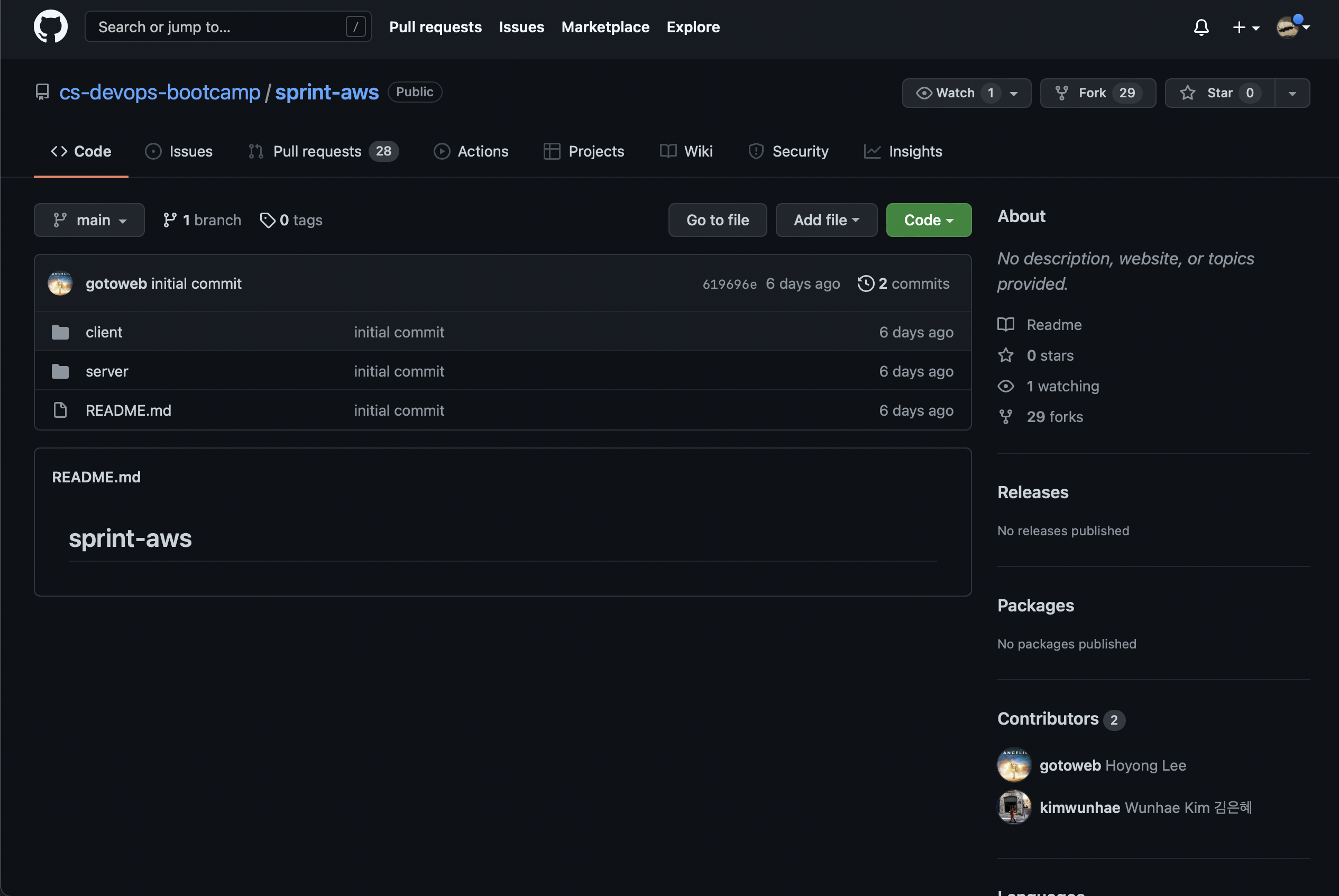Click gotoweb avatar in commit row

[60, 284]
